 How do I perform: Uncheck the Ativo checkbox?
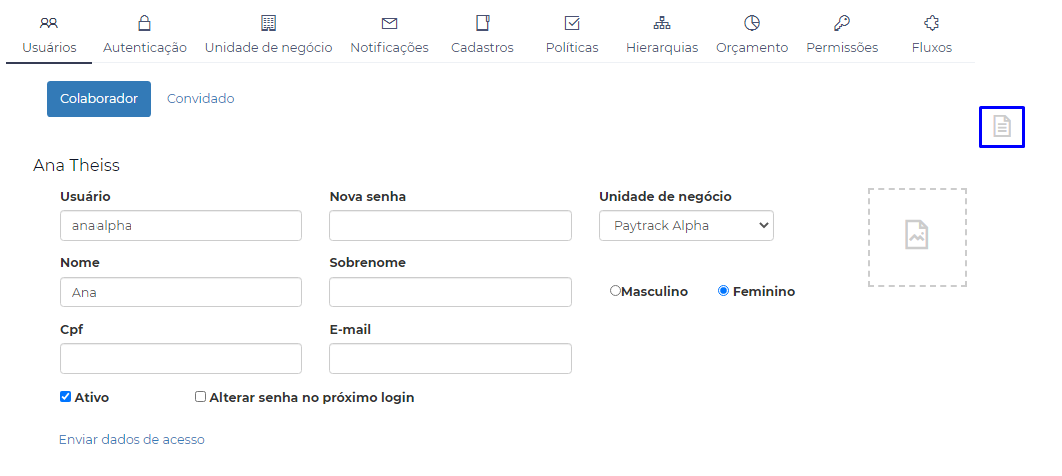click(66, 397)
